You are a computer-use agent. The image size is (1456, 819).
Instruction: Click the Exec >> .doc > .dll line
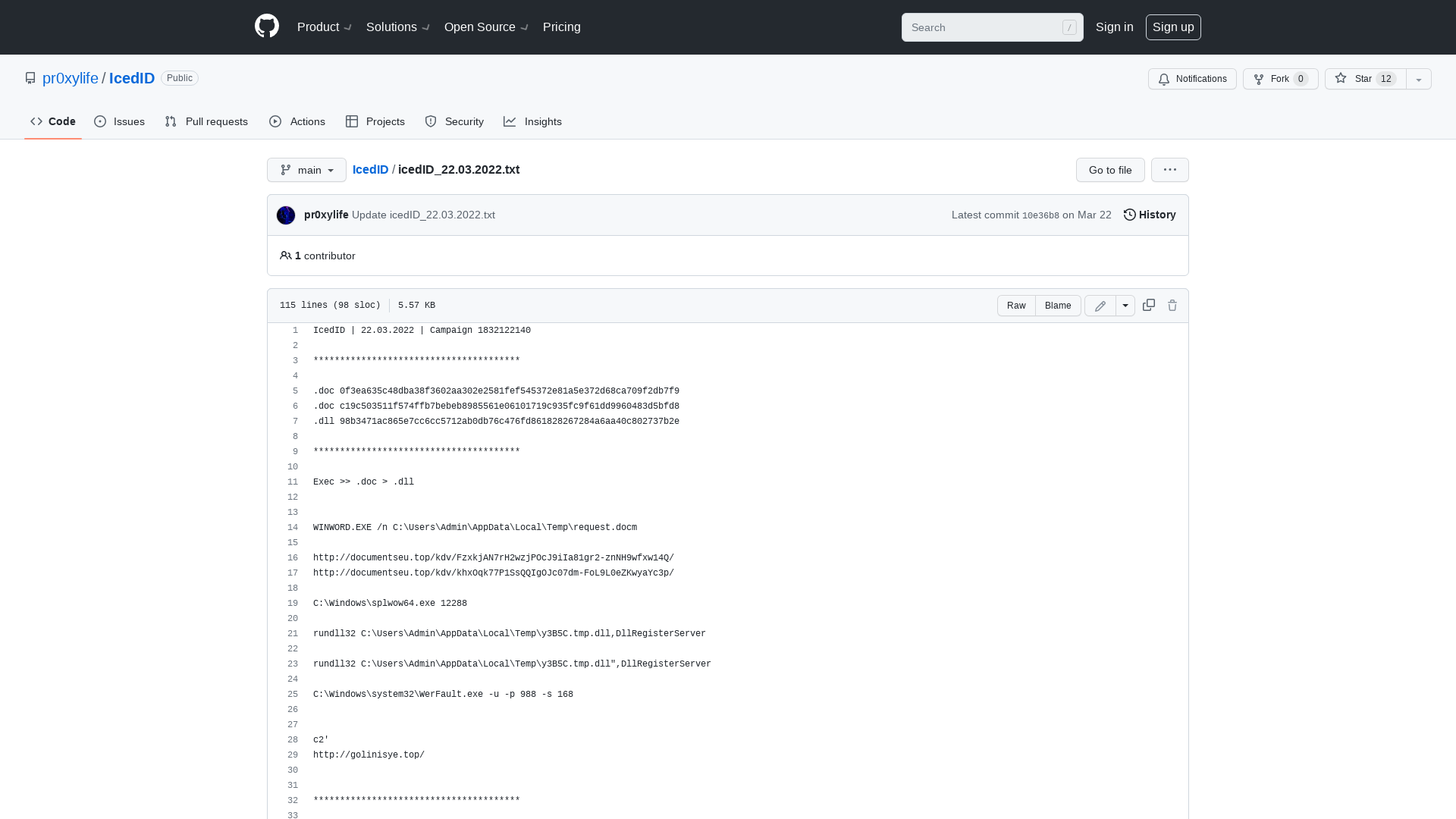(363, 482)
